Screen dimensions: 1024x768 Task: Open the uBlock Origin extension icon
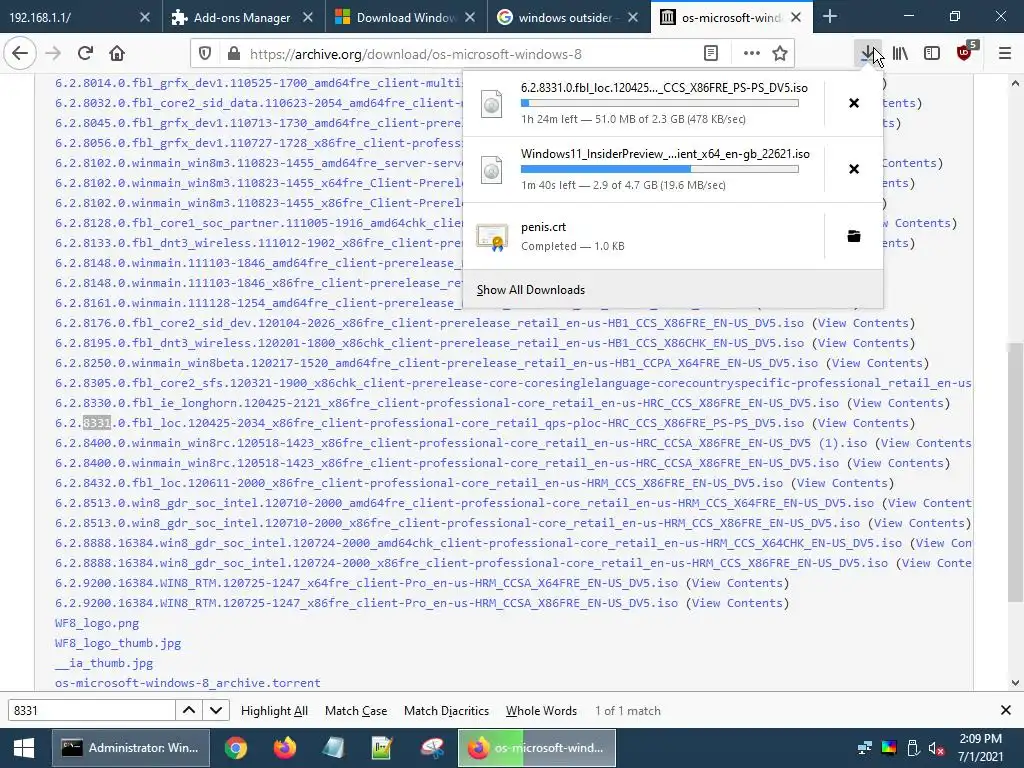(965, 52)
